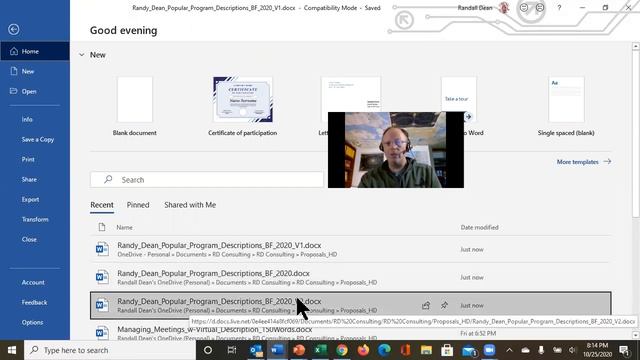The height and width of the screenshot is (360, 640).
Task: Open Chrome from the taskbar
Action: 342,350
